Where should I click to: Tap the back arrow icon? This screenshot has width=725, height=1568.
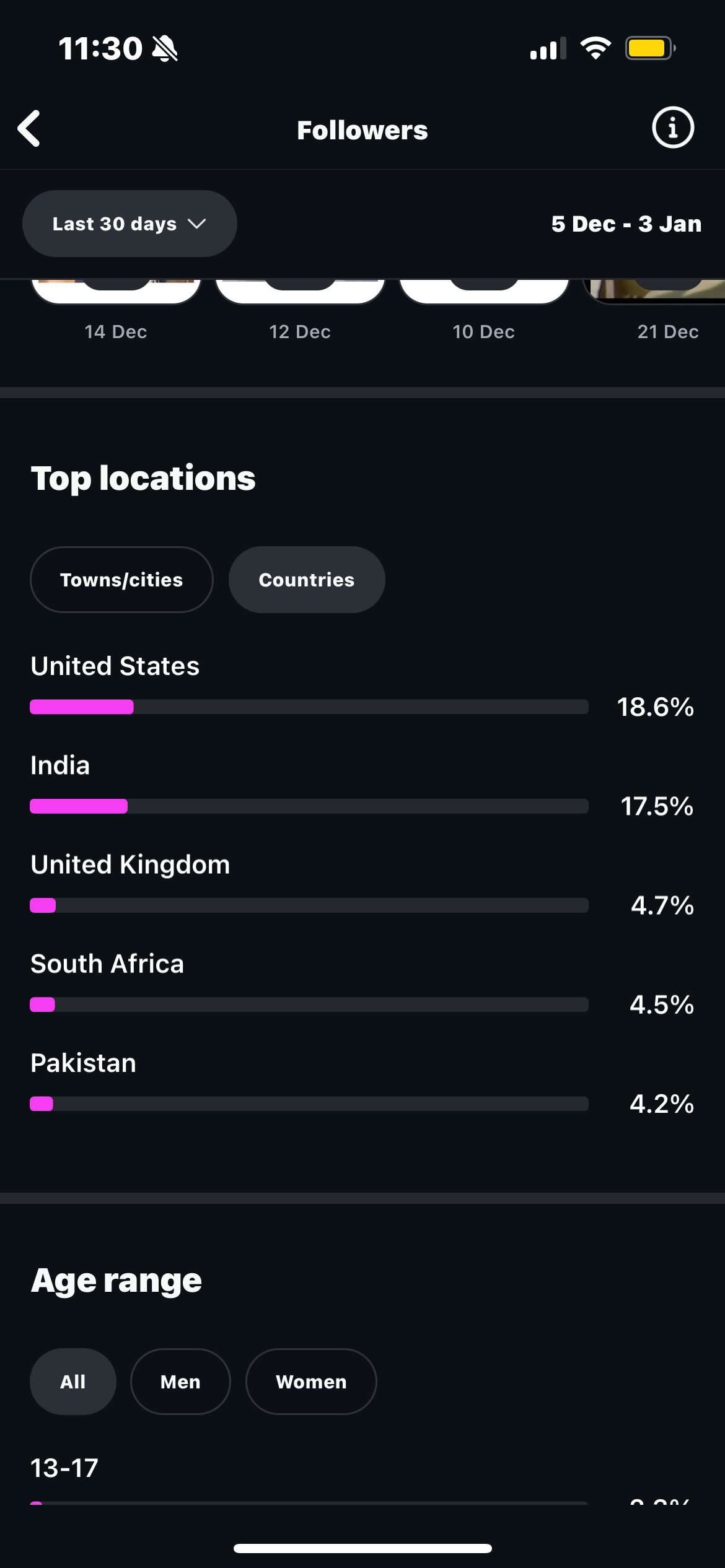(29, 129)
